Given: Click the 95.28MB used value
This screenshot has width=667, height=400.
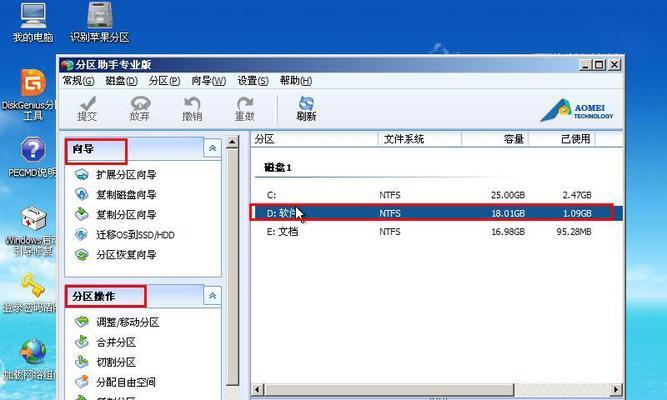Looking at the screenshot, I should 574,231.
